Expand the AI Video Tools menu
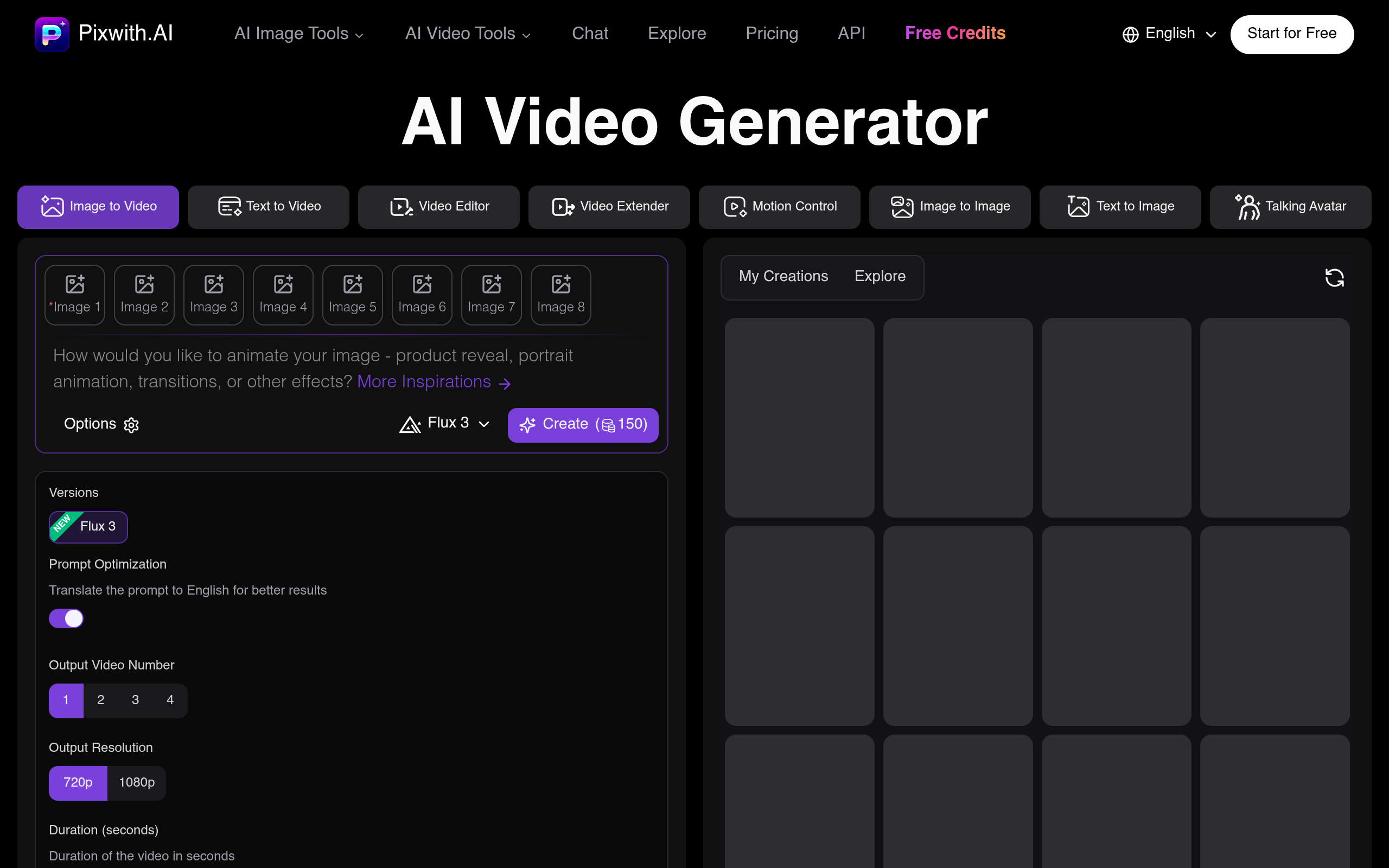1389x868 pixels. (467, 34)
